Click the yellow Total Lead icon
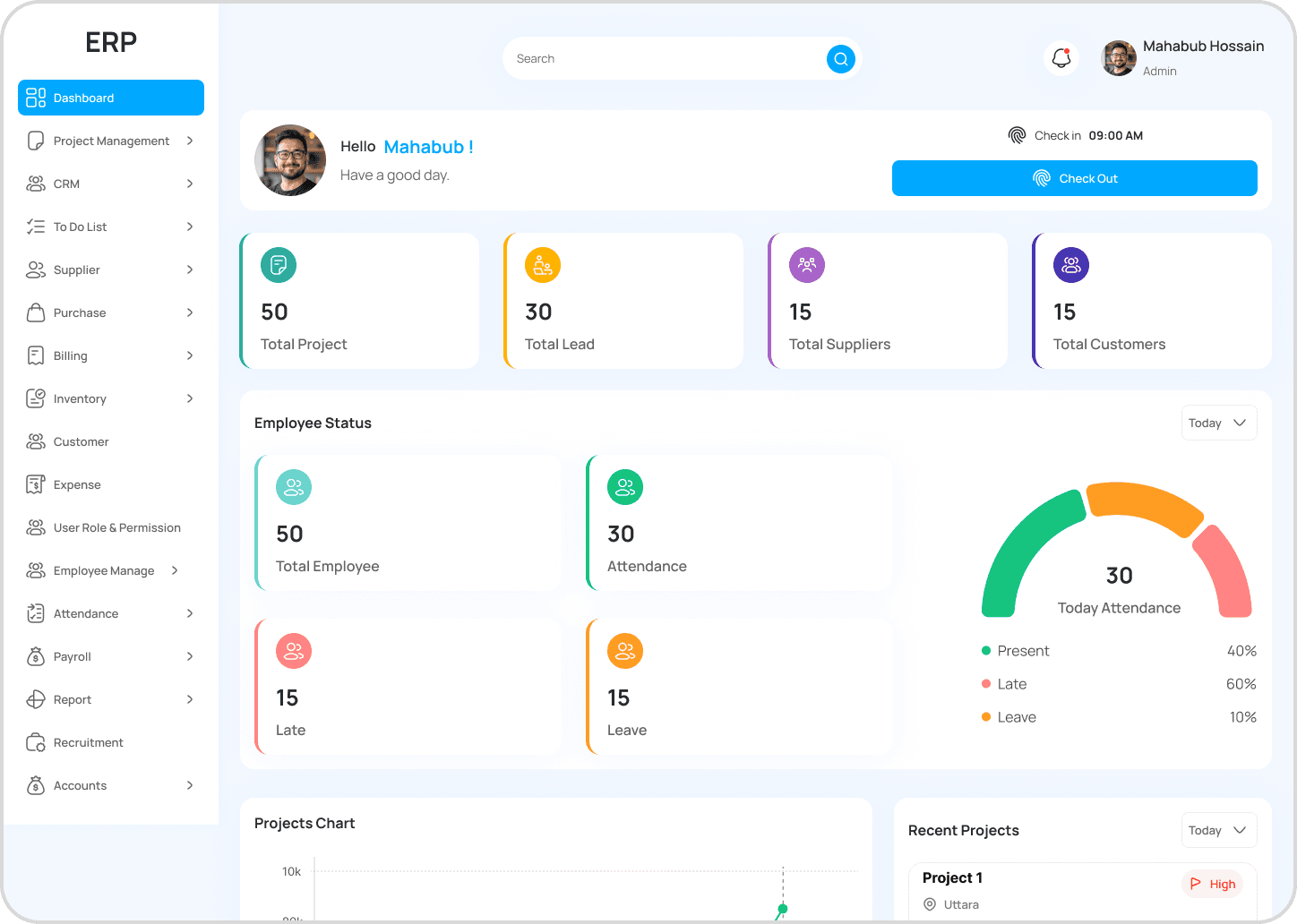The height and width of the screenshot is (924, 1297). [x=543, y=265]
